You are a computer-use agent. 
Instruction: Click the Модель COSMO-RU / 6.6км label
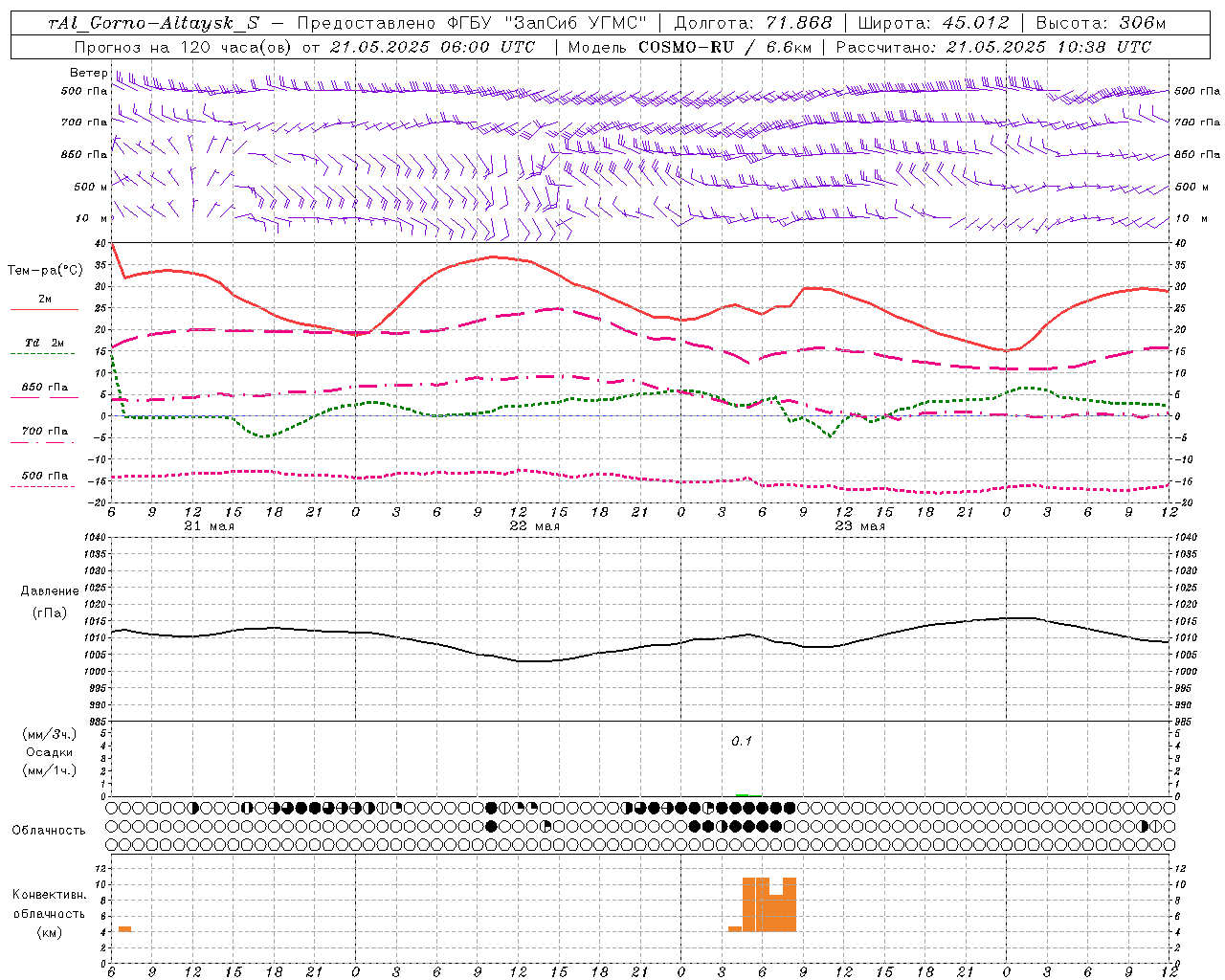coord(689,47)
